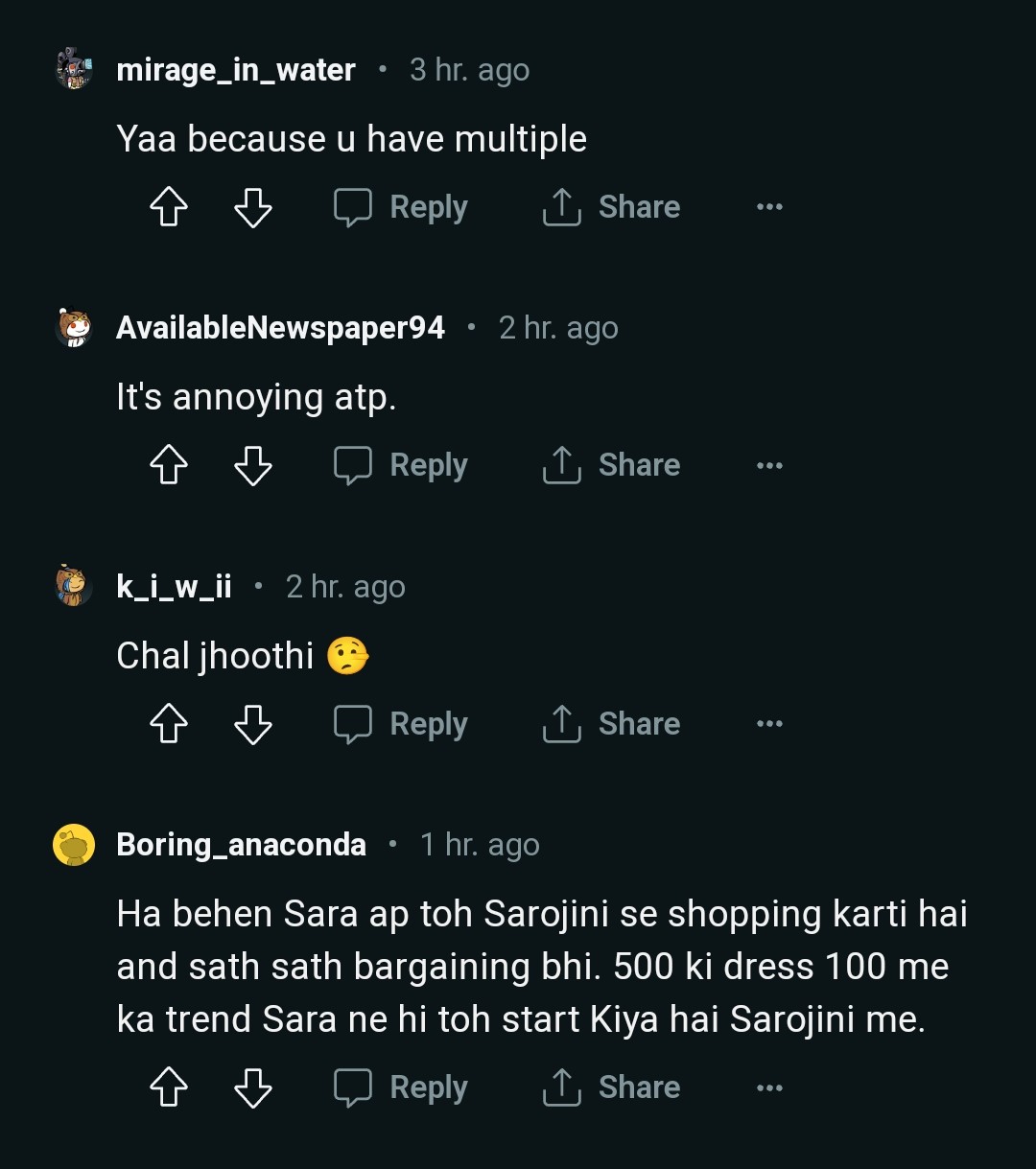This screenshot has width=1036, height=1169.
Task: Upvote mirage_in_water's comment
Action: [x=169, y=207]
